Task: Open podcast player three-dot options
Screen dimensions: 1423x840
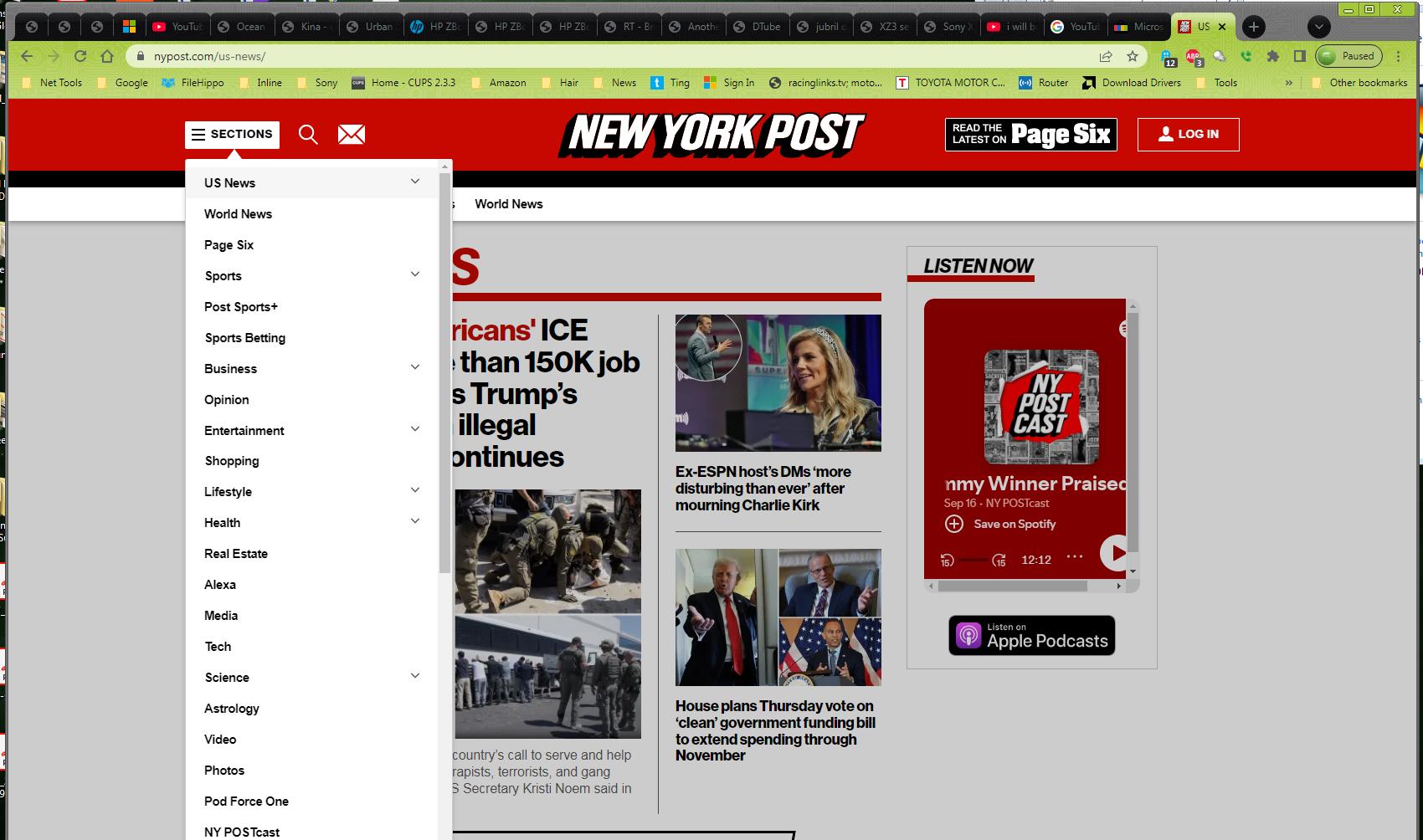Action: pyautogui.click(x=1075, y=556)
